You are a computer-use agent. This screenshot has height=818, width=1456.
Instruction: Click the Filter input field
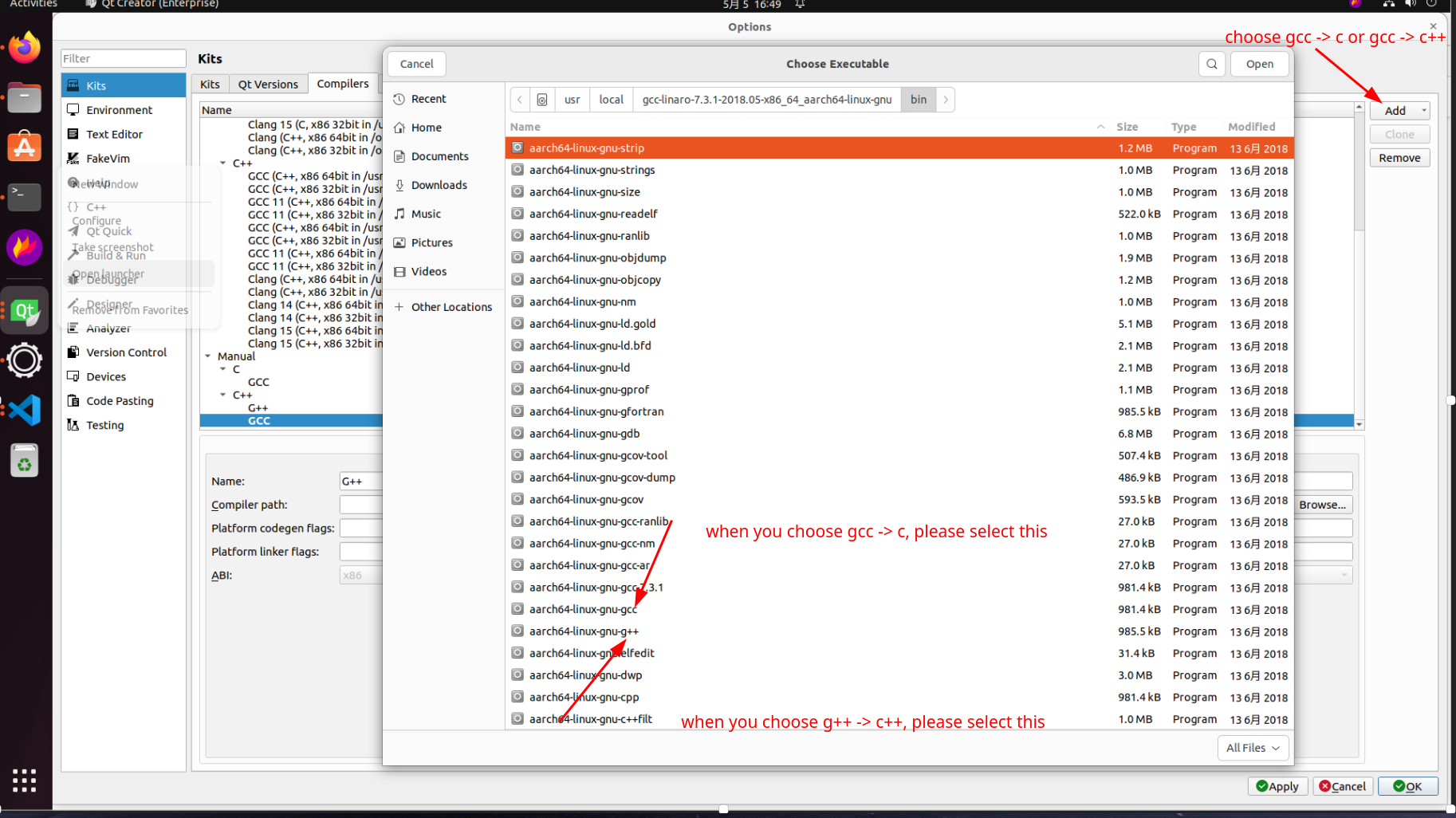123,58
